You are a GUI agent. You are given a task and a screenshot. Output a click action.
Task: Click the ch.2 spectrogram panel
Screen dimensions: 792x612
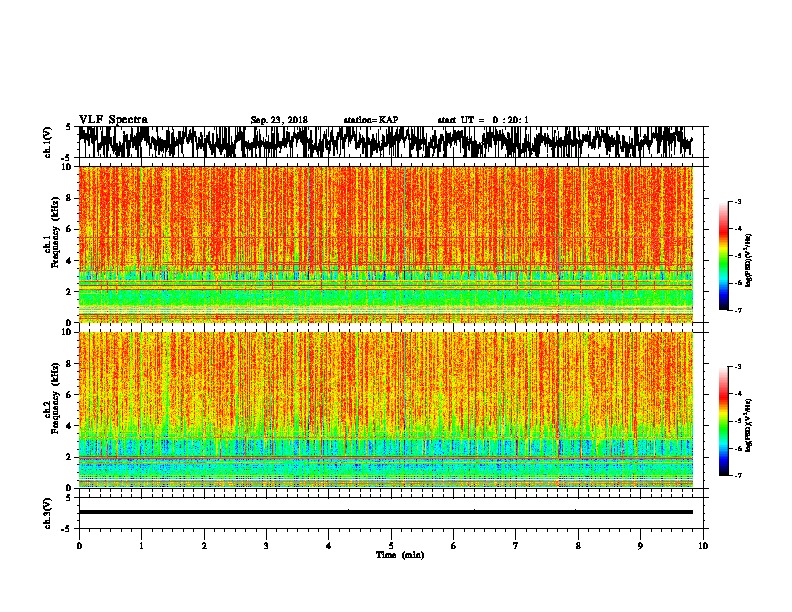click(385, 410)
